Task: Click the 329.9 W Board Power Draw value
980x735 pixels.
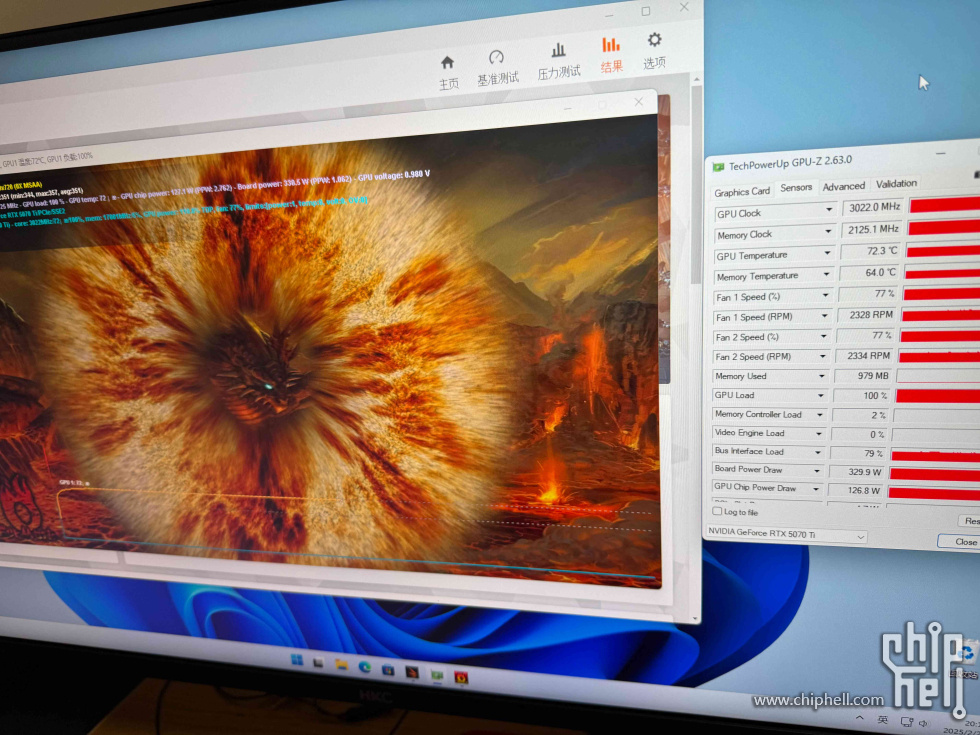Action: [858, 472]
